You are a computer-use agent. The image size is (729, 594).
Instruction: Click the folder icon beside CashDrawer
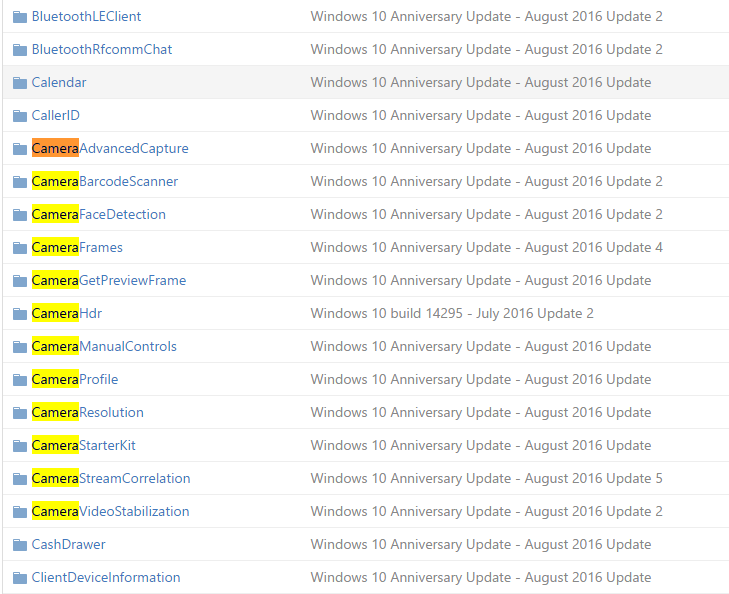click(x=20, y=545)
